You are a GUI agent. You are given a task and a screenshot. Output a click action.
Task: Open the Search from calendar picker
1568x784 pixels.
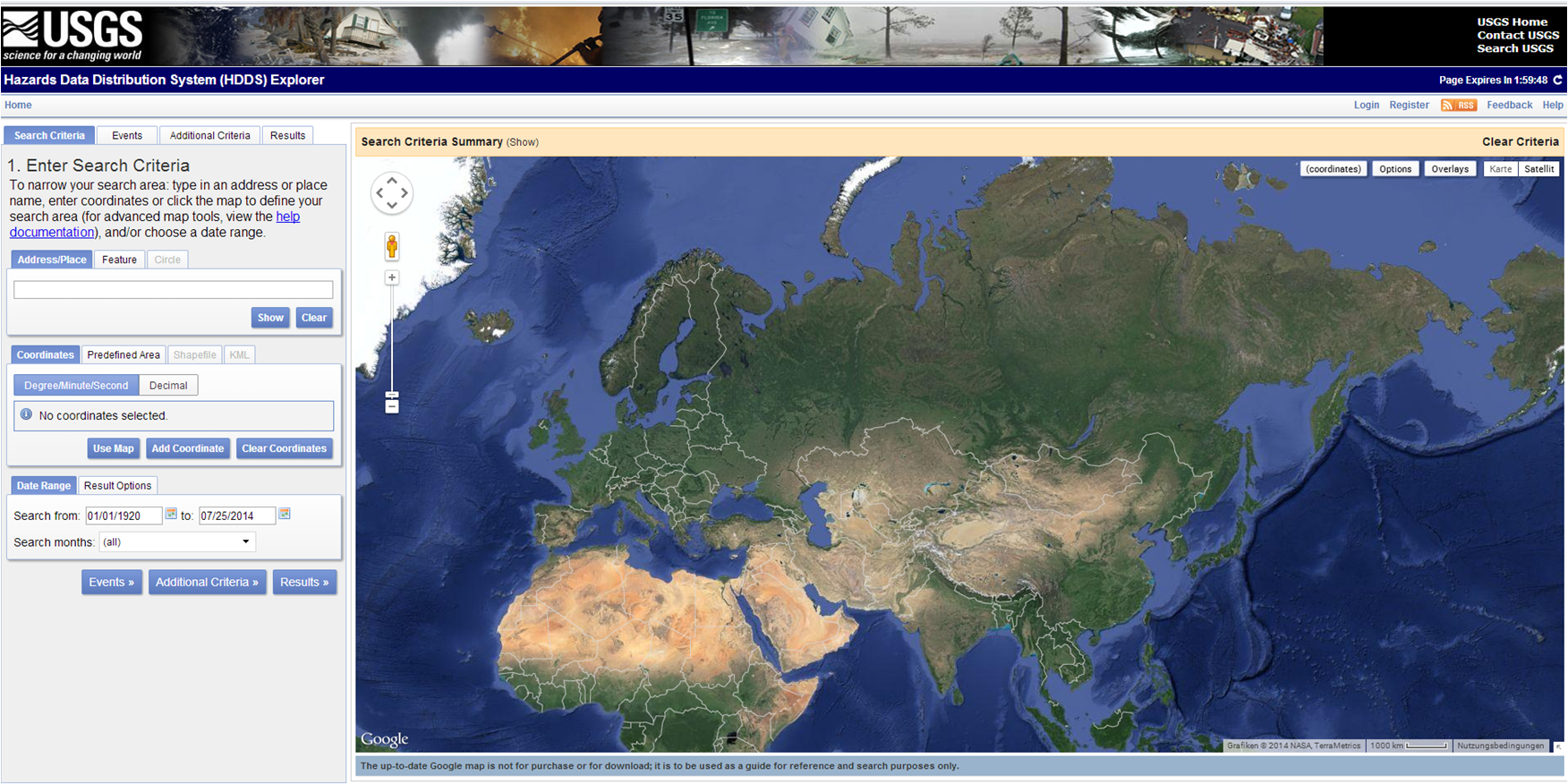pos(171,515)
